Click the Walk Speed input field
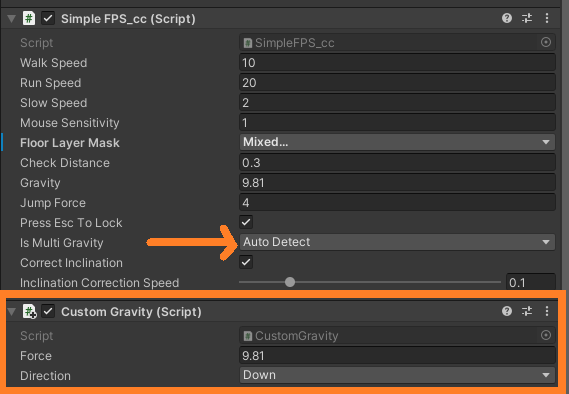This screenshot has width=569, height=394. click(x=397, y=63)
